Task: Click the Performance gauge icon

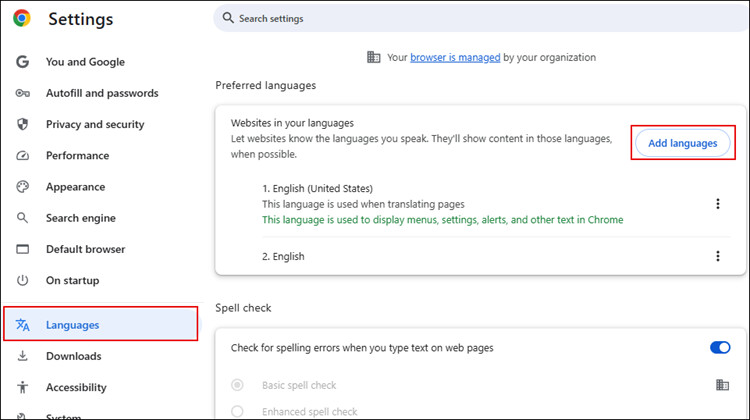Action: point(23,156)
